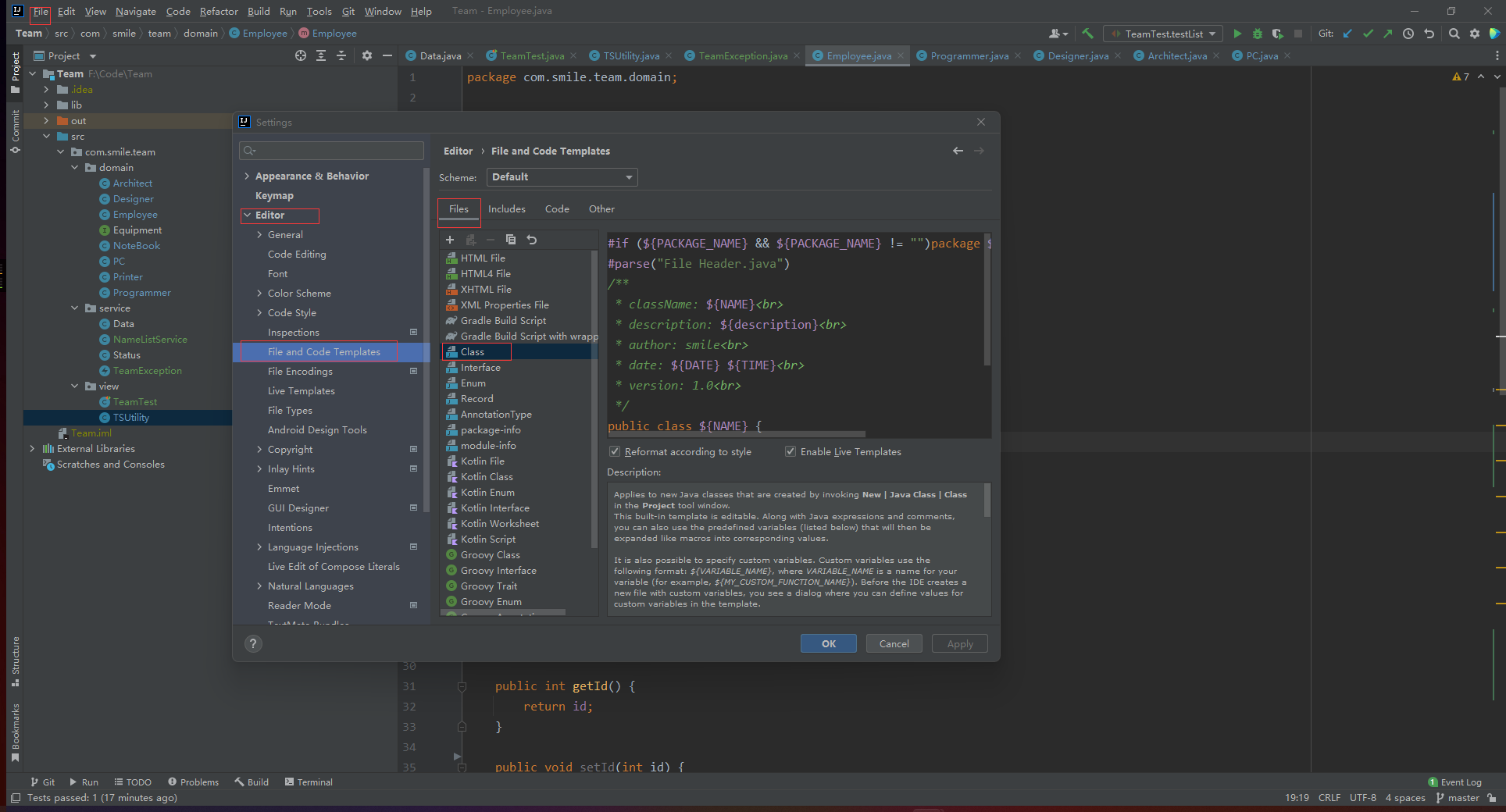Close the TeamException.java editor tab
Viewport: 1506px width, 812px height.
point(797,55)
